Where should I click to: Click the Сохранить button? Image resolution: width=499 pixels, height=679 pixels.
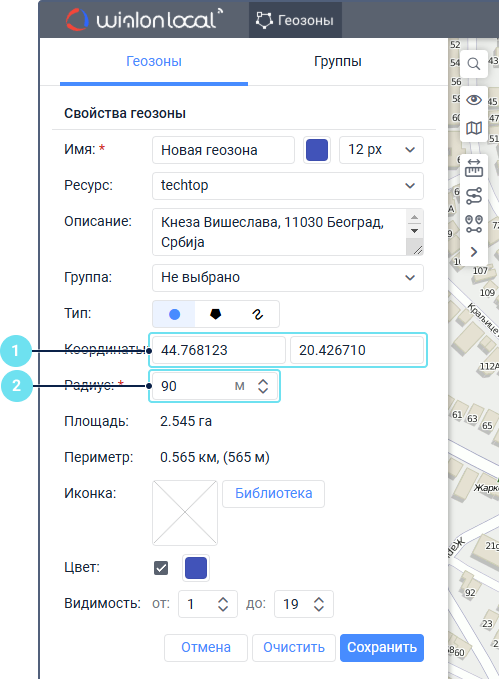tap(382, 648)
